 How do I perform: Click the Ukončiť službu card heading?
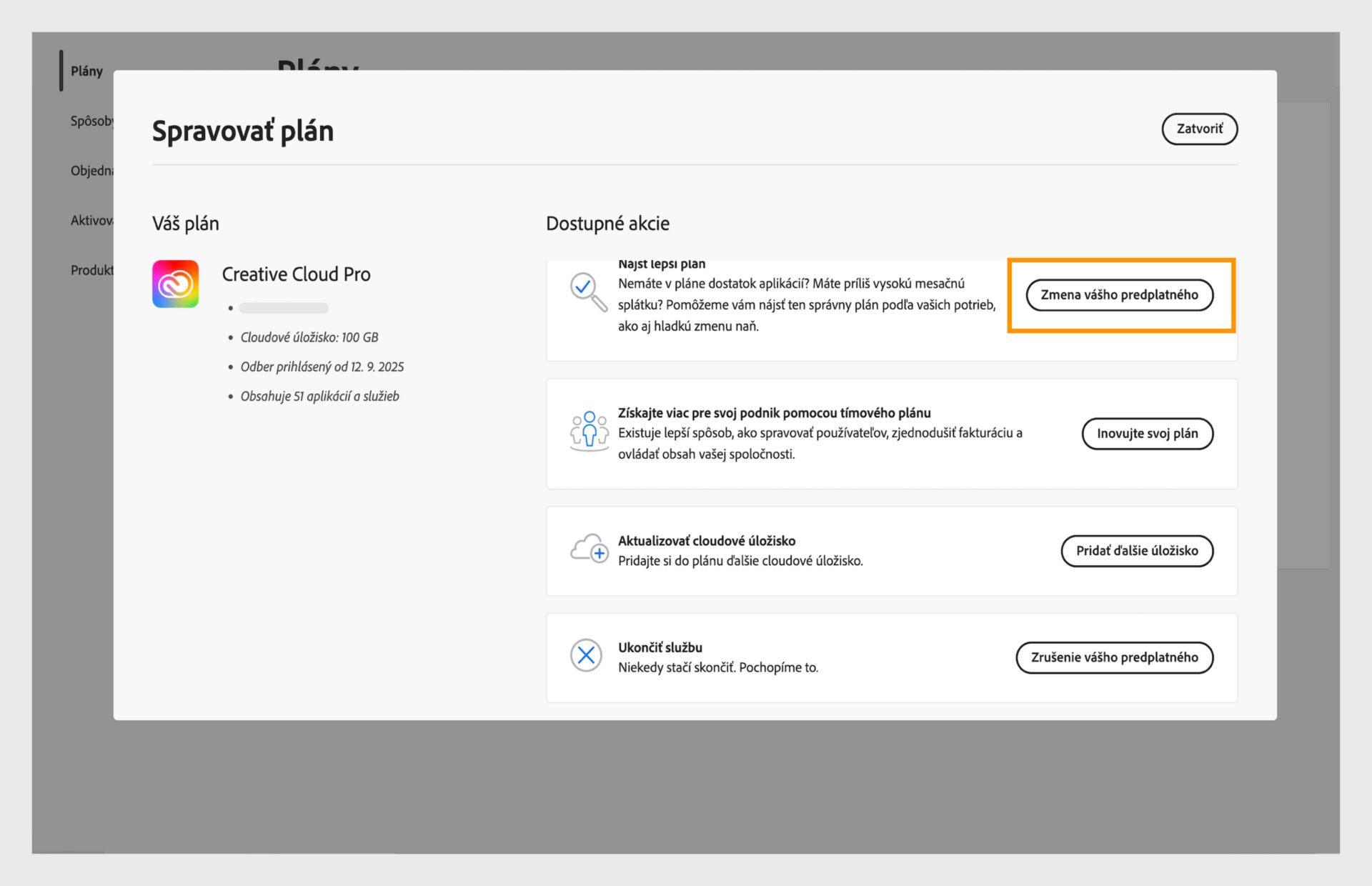click(x=660, y=647)
